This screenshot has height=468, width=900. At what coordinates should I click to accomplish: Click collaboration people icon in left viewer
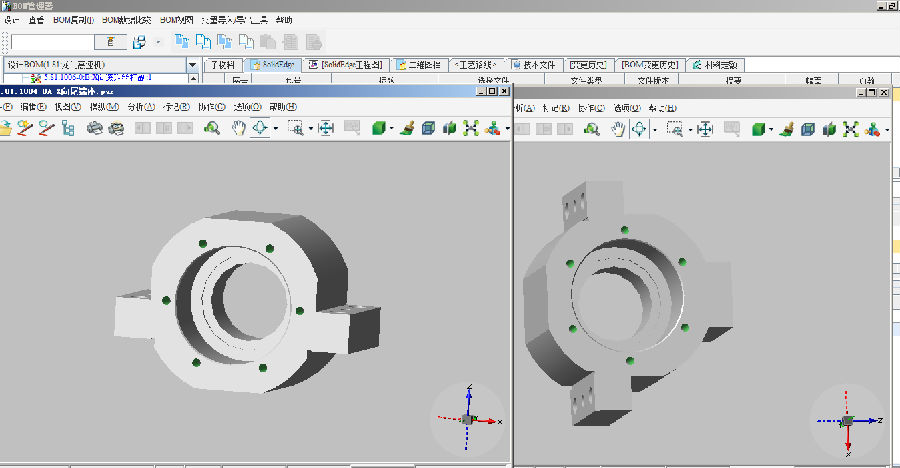492,128
